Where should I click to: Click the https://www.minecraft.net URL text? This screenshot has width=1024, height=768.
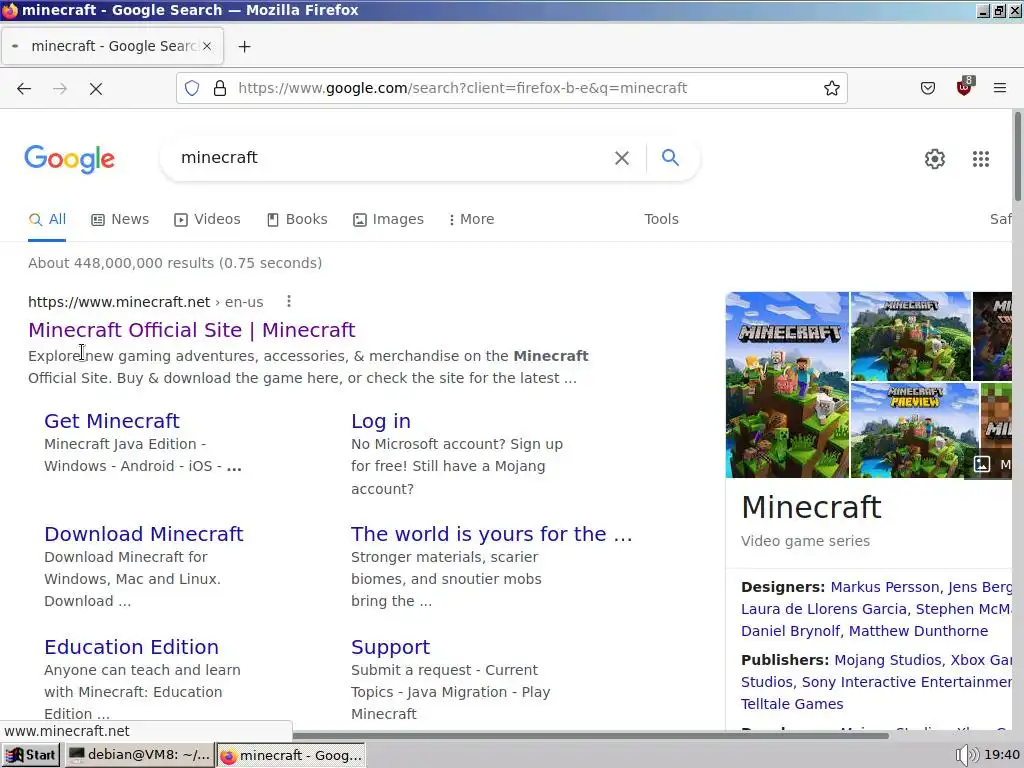119,302
